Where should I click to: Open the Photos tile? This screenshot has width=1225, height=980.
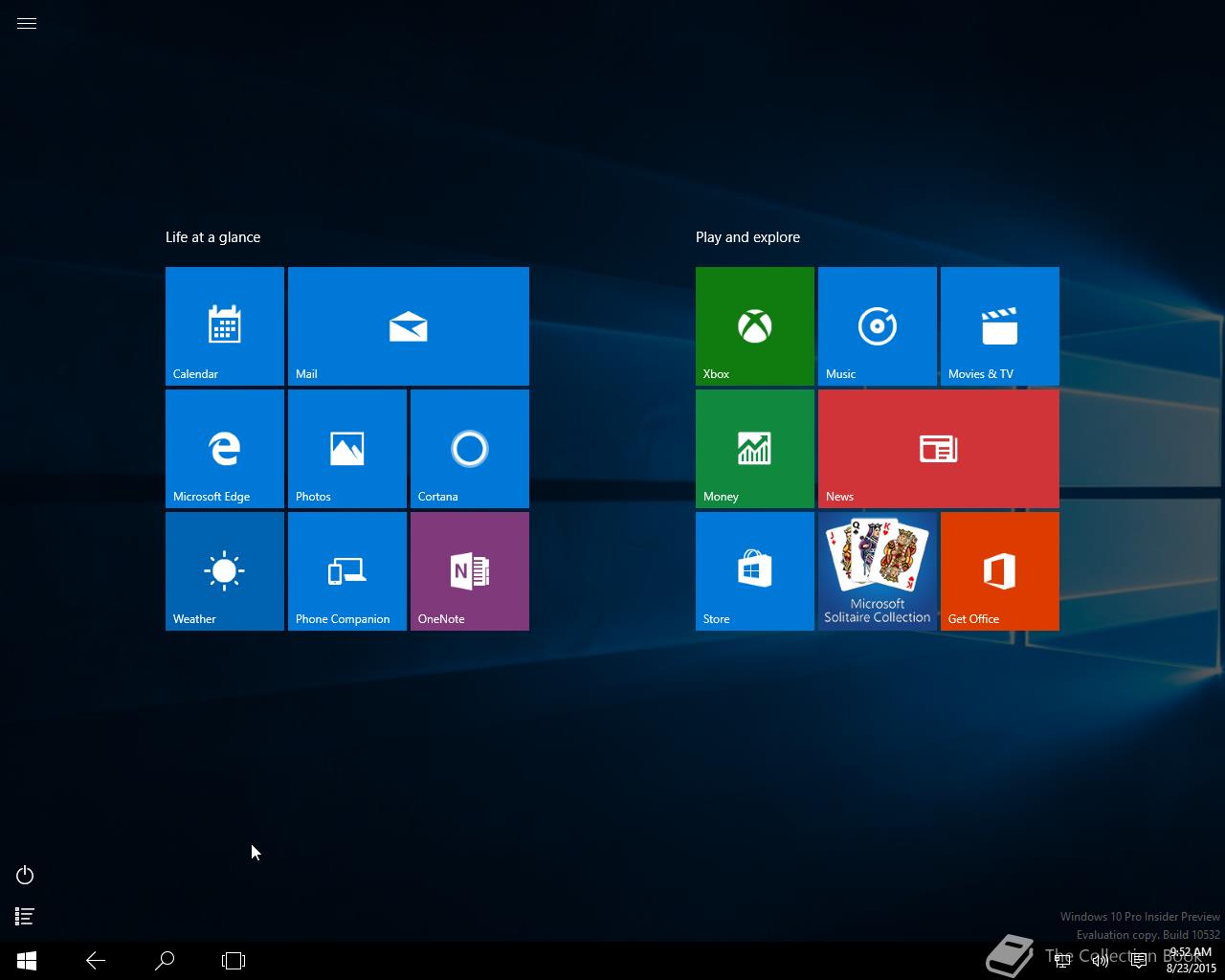point(346,448)
